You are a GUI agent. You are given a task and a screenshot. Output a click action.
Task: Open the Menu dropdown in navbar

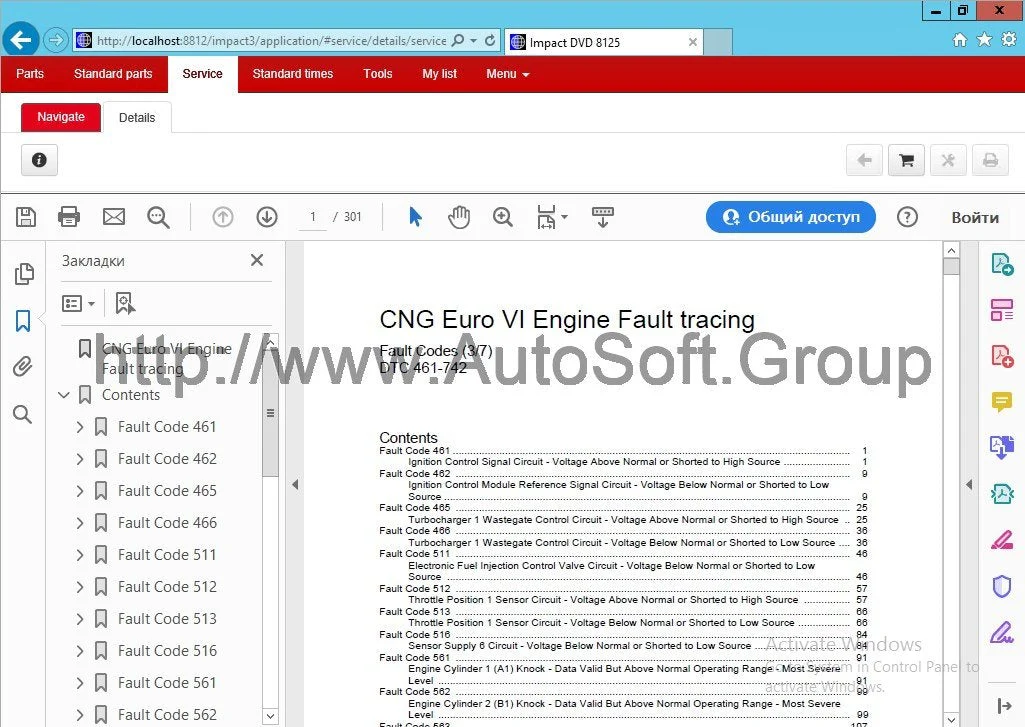(507, 74)
